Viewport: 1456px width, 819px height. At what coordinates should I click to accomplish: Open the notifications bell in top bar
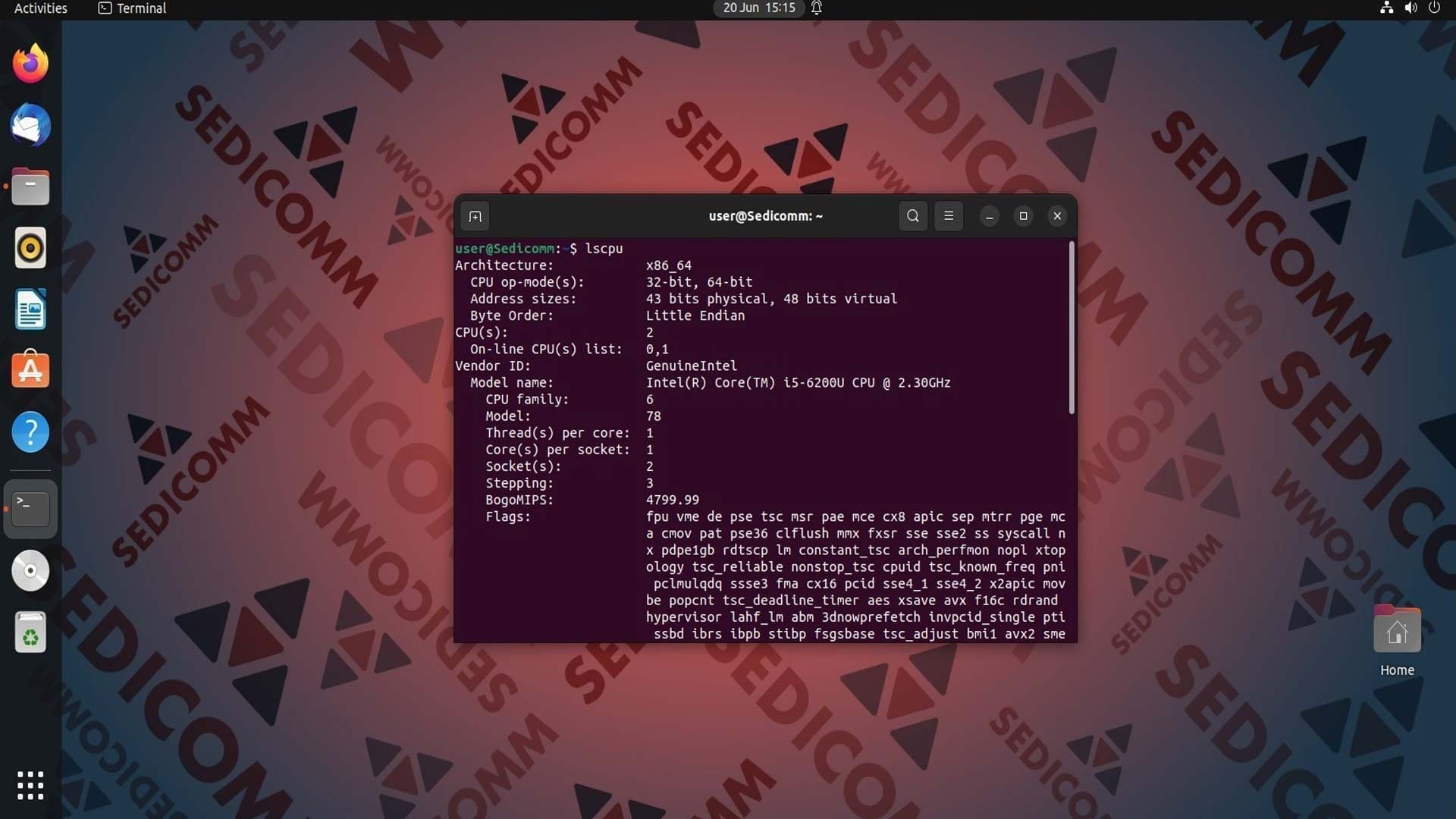[817, 8]
